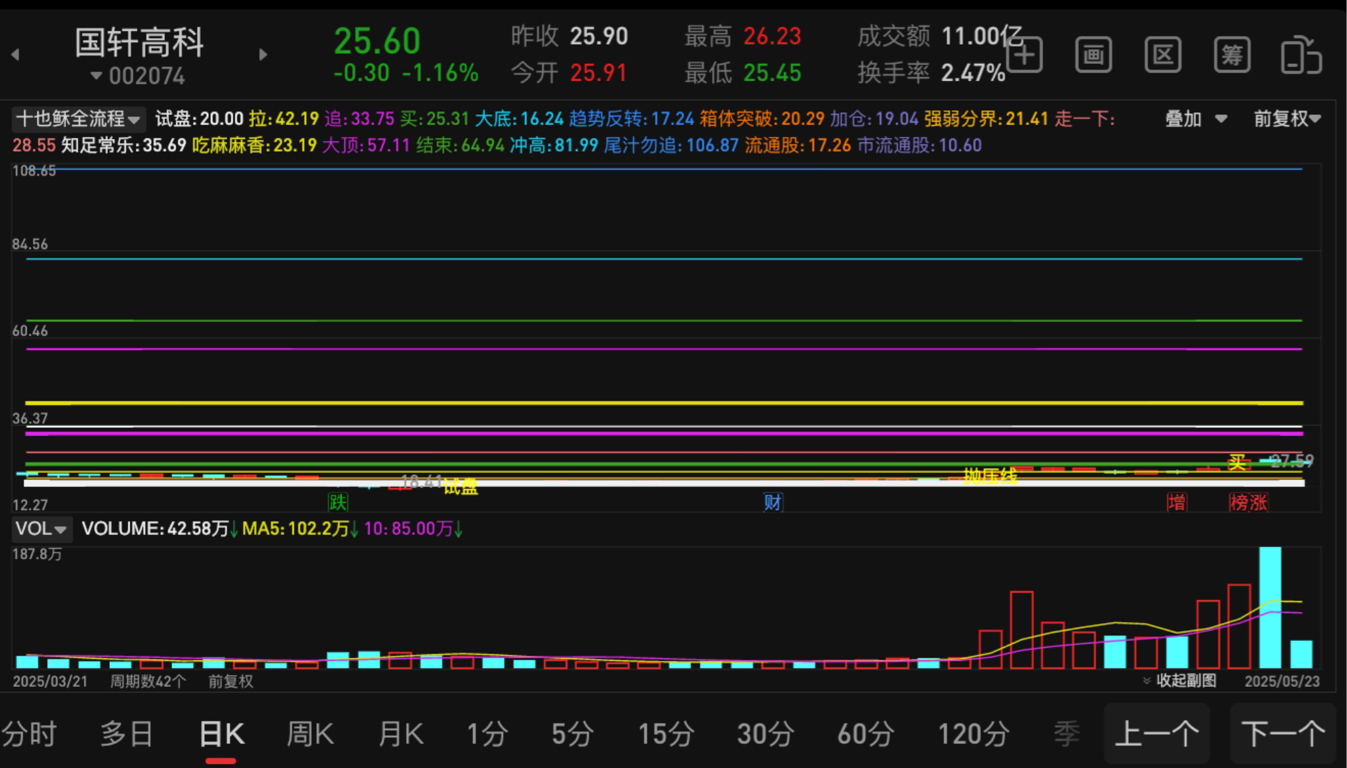This screenshot has height=768, width=1347.
Task: Click the 尾汁勿追:106.87 indicator value
Action: 672,145
